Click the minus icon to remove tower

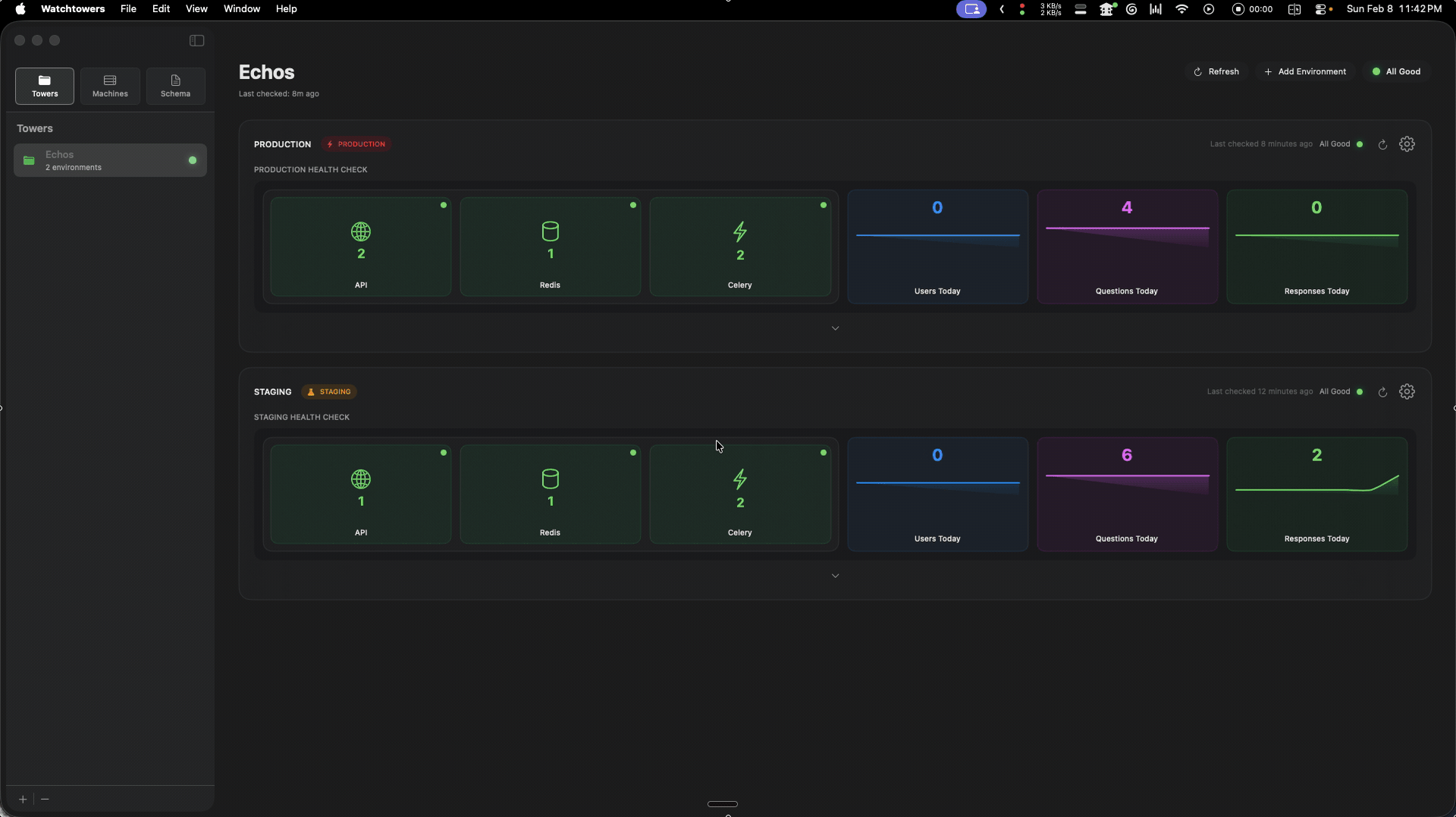click(45, 799)
